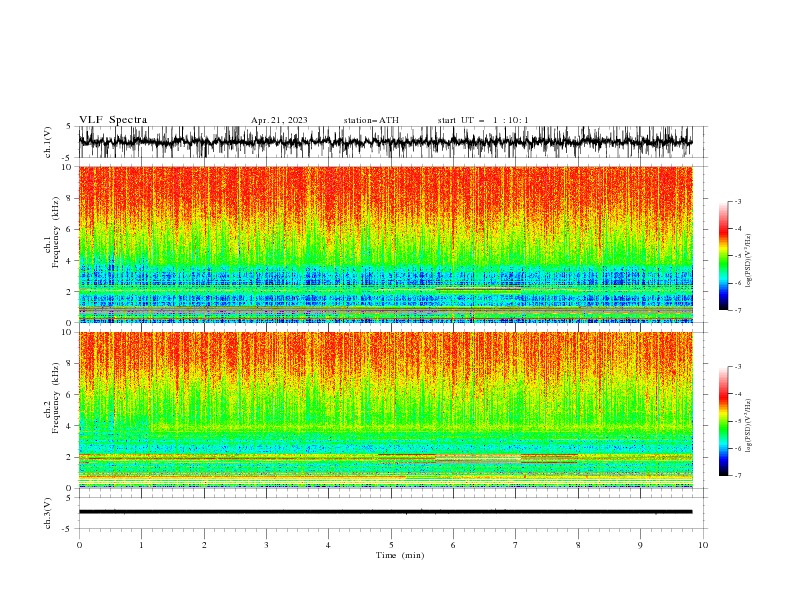
Task: Click the '0' tick on the time axis
Action: [x=79, y=545]
